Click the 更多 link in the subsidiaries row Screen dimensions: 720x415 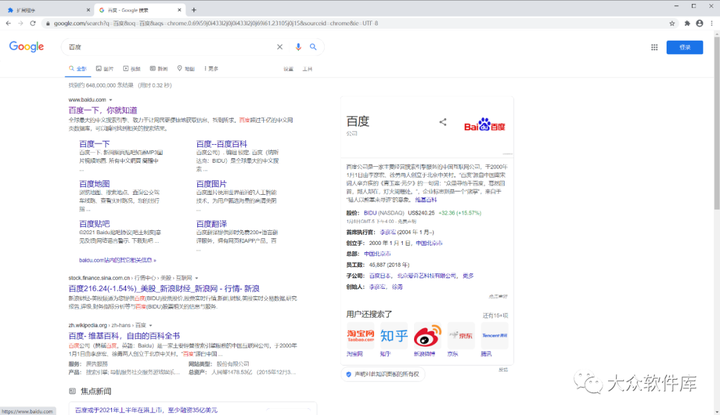(x=468, y=276)
